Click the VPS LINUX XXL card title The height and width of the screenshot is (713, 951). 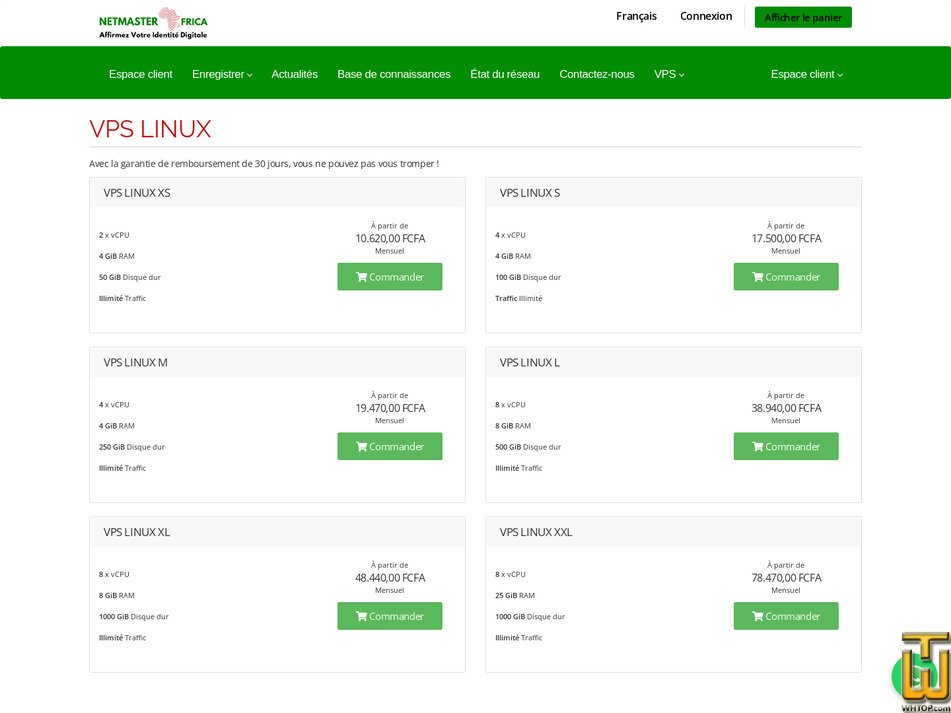(536, 533)
